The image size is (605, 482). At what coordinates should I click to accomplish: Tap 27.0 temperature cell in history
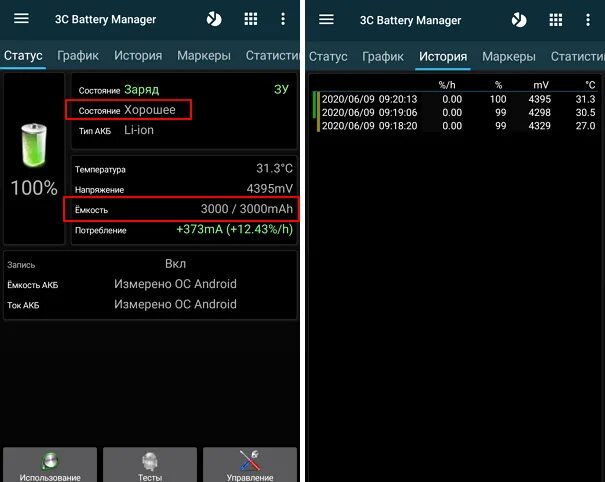(x=585, y=126)
